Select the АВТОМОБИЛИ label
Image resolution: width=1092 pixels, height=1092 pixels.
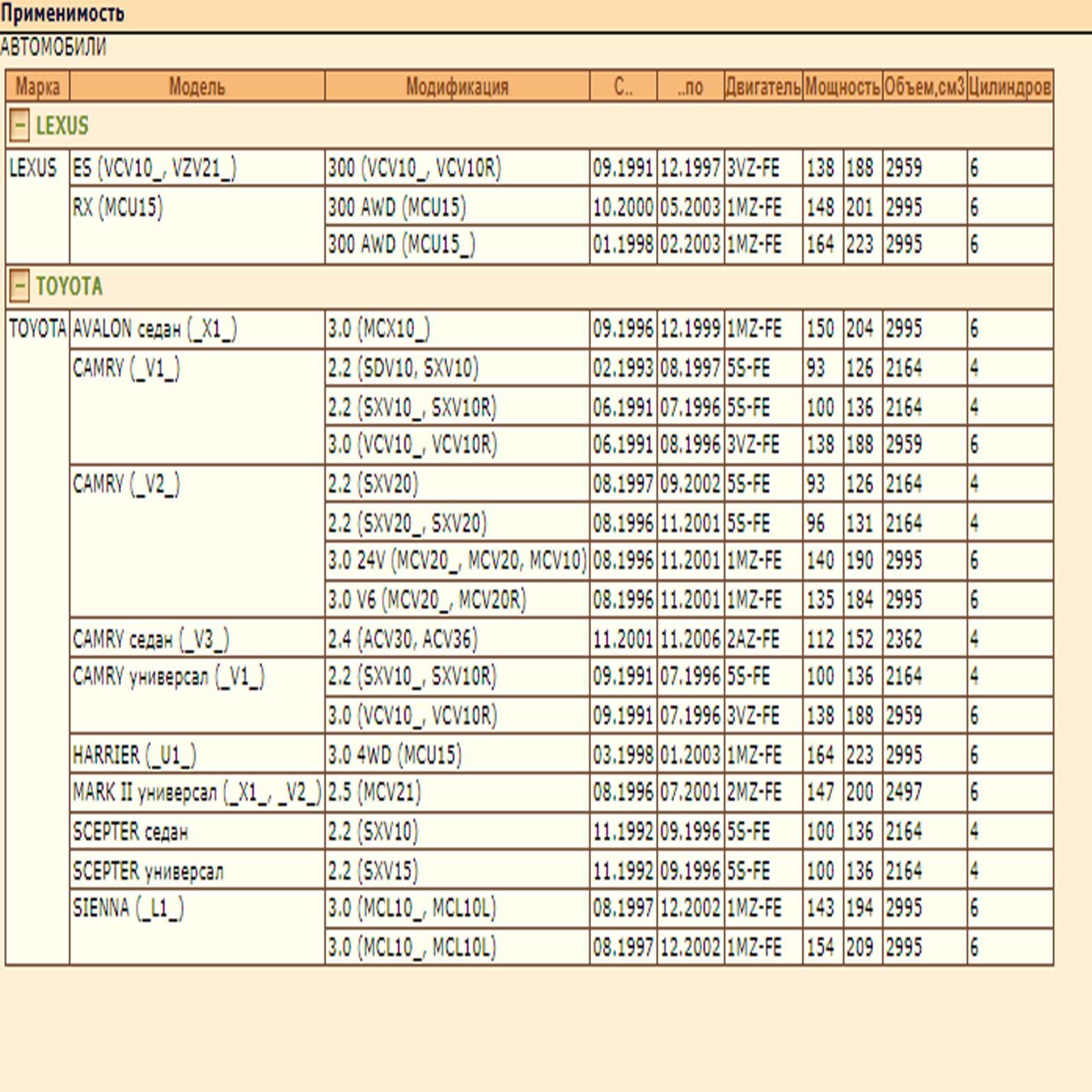(x=53, y=47)
